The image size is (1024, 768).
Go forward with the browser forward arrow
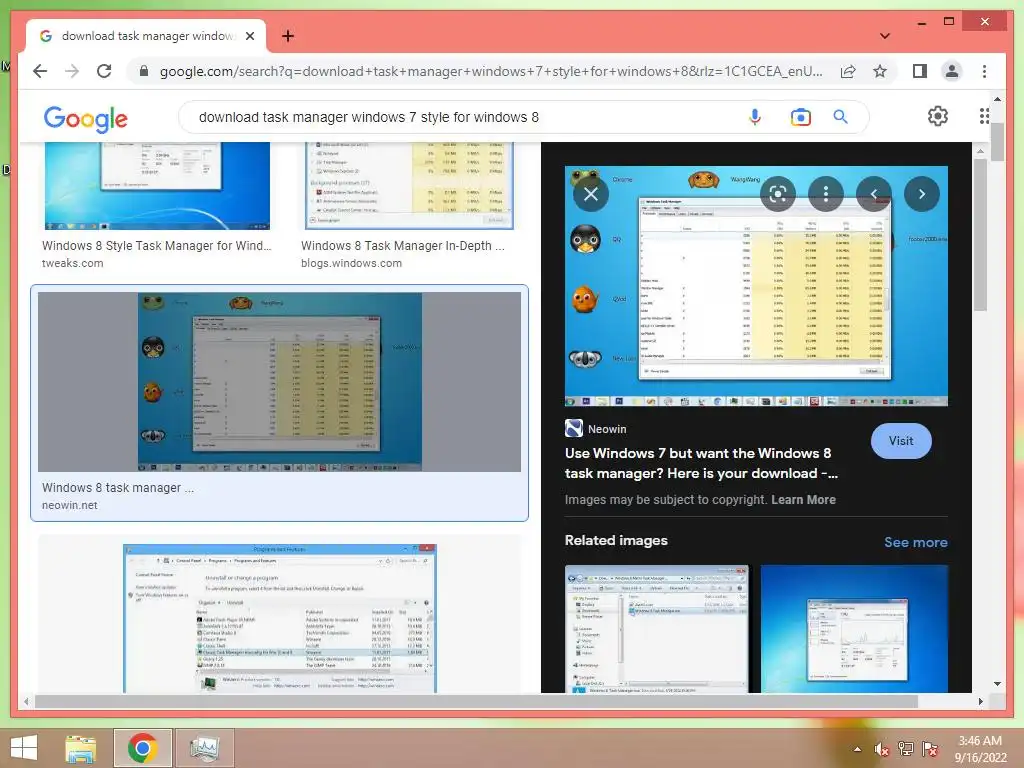tap(72, 71)
